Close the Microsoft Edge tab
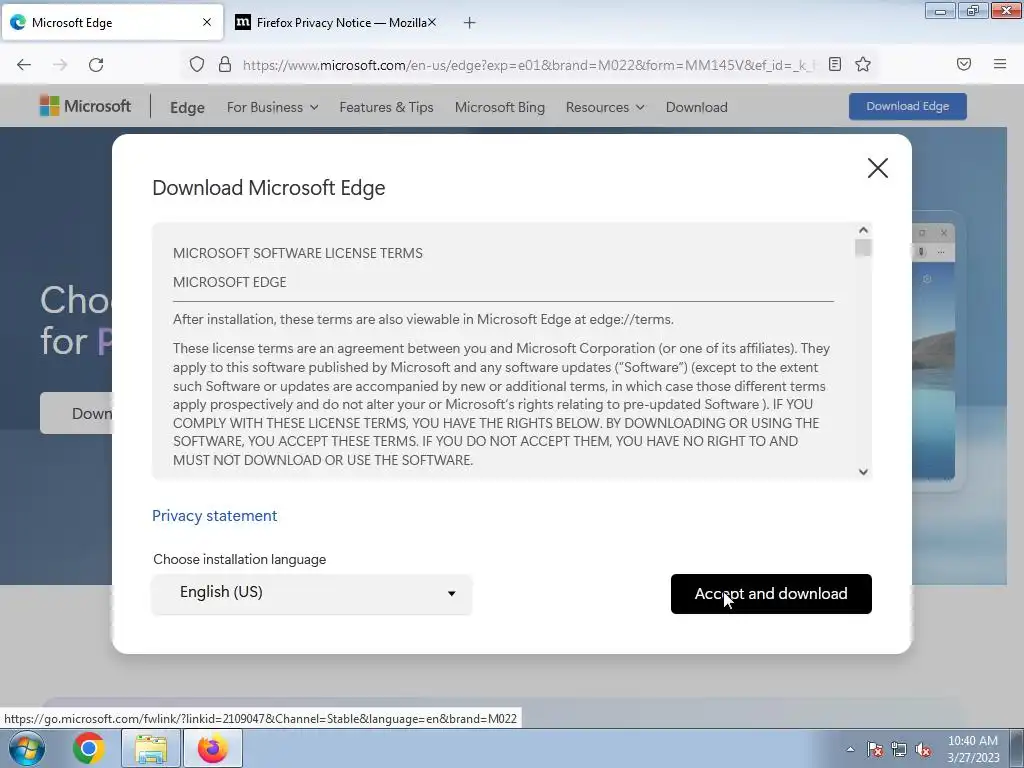This screenshot has width=1024, height=768. pyautogui.click(x=207, y=22)
